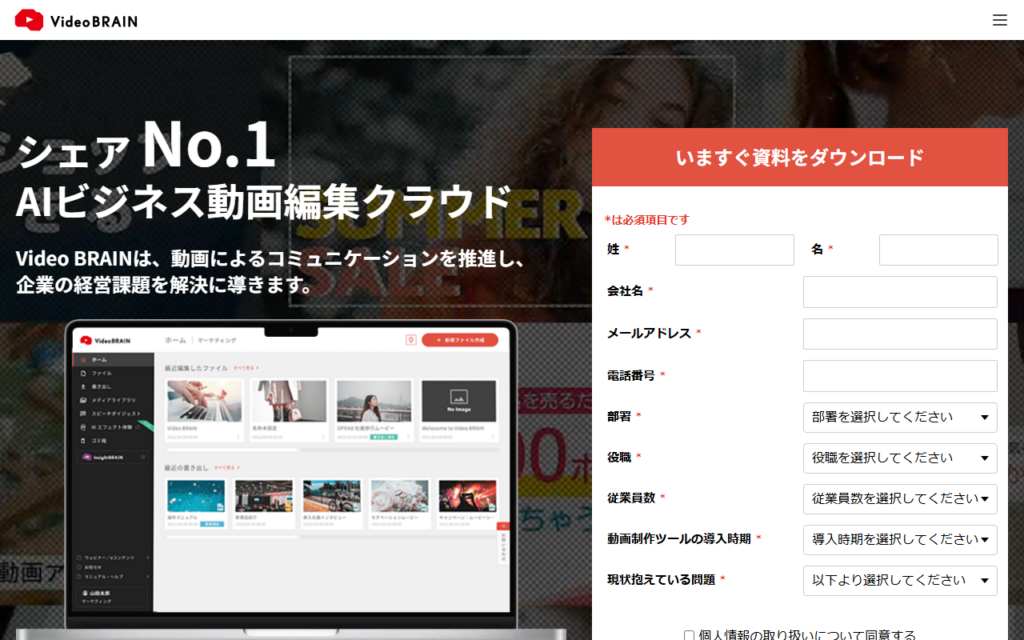Open the 現状抱えている問題 dropdown
The image size is (1024, 640).
click(899, 580)
